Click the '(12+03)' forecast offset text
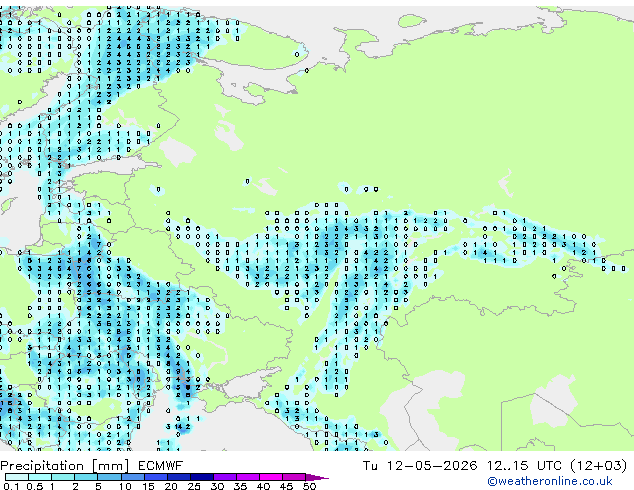Screen dimensions: 634x490 pos(599,466)
